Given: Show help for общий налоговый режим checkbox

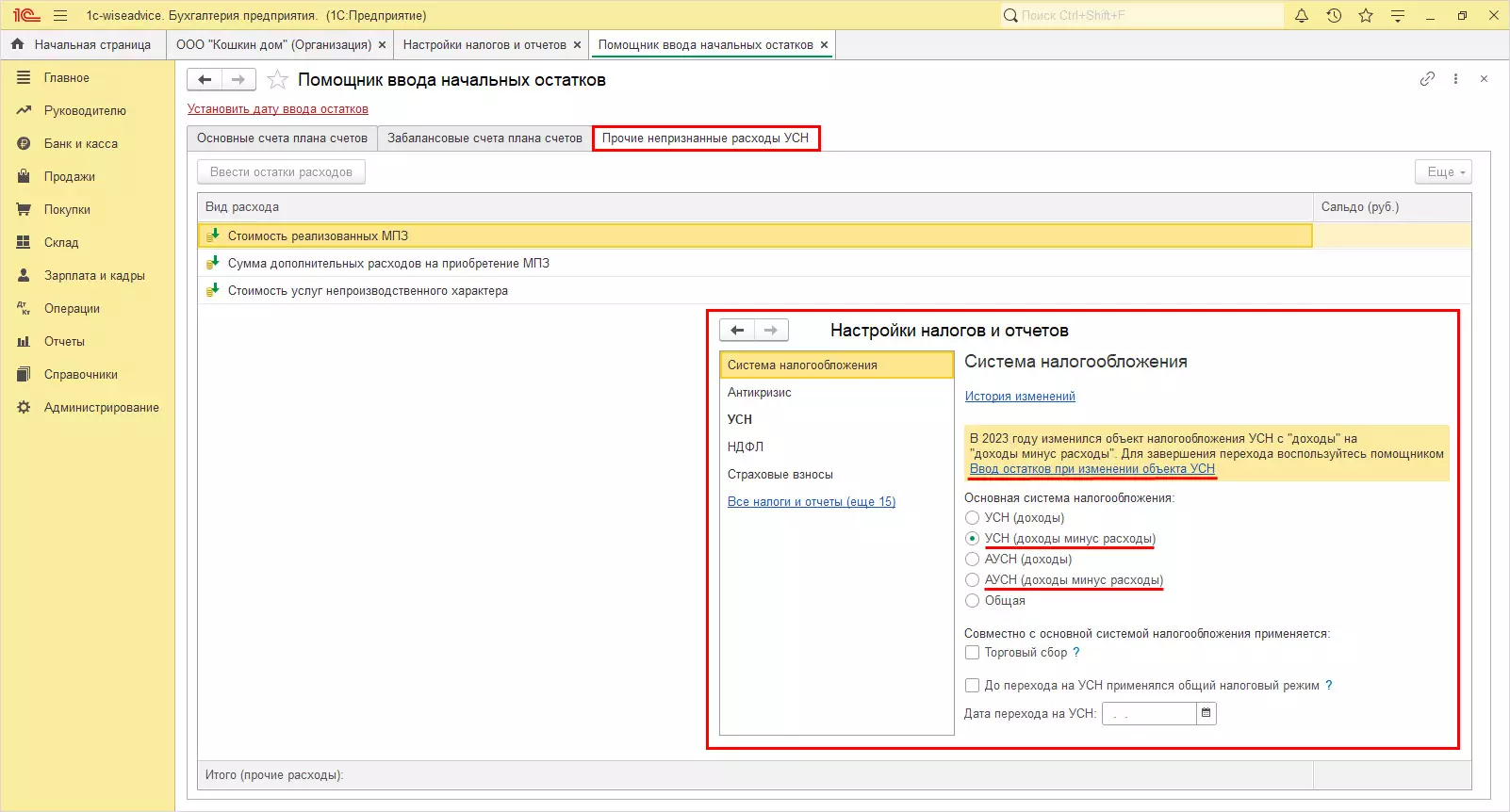Looking at the screenshot, I should coord(1329,685).
